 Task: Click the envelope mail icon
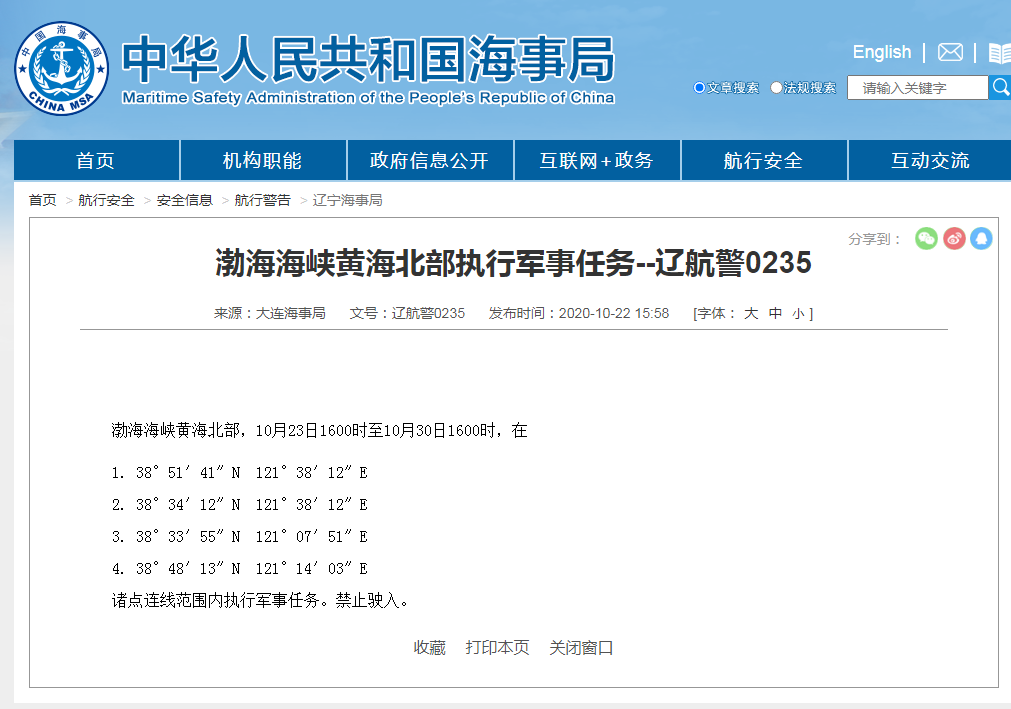[x=950, y=52]
